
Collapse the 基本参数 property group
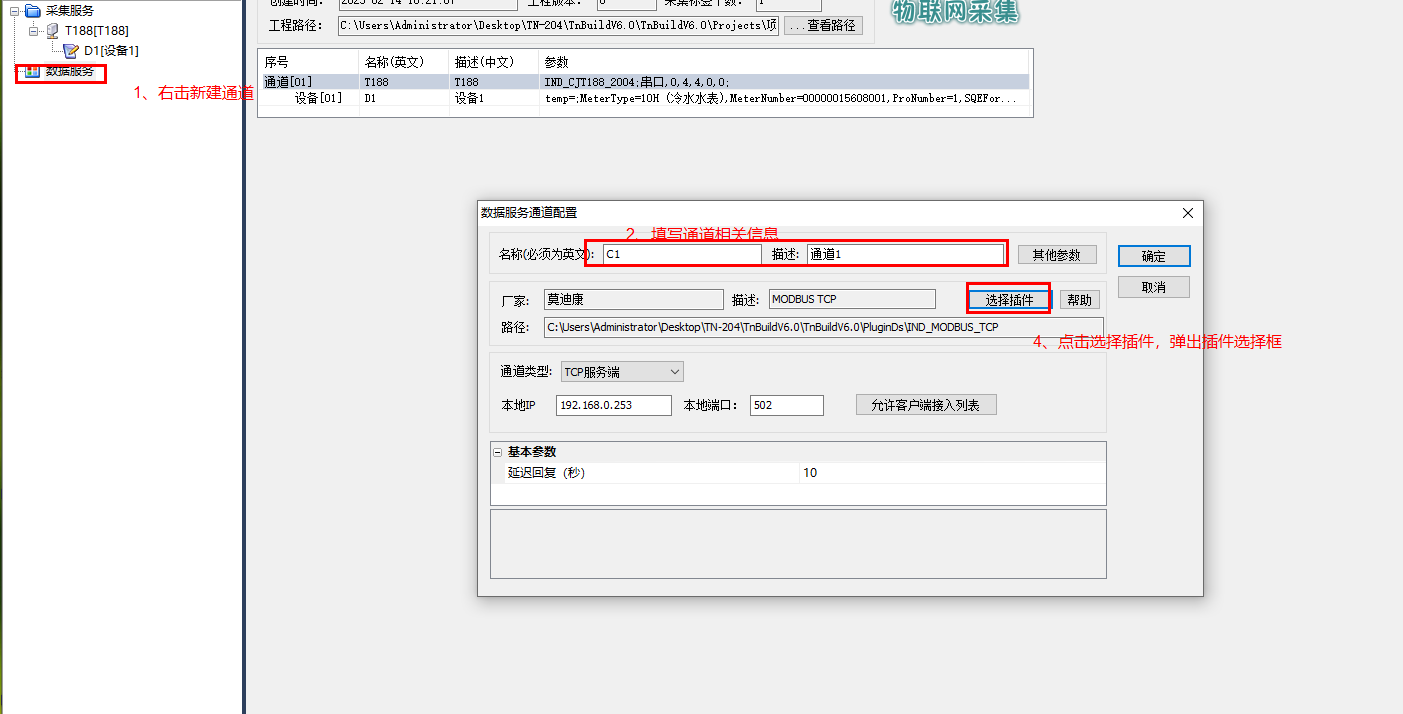[x=497, y=452]
